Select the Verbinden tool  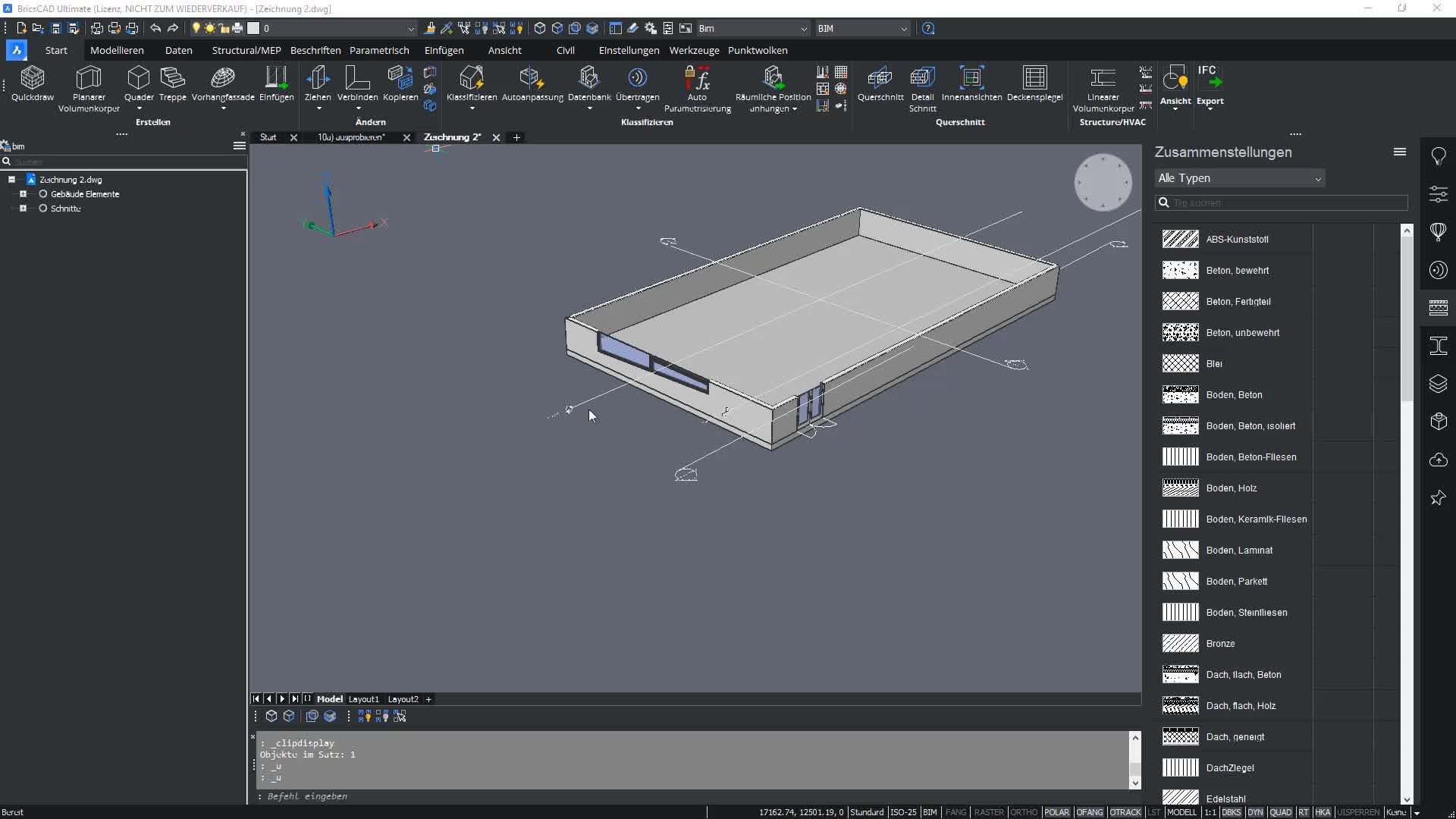(357, 83)
